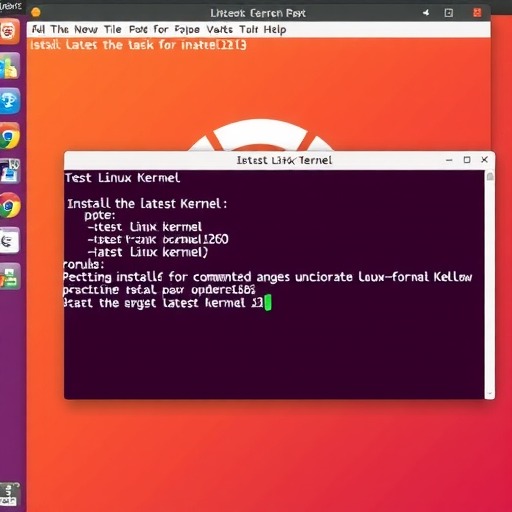Viewport: 512px width, 512px height.
Task: Open the blue and yellow files dock icon
Action: 9,67
